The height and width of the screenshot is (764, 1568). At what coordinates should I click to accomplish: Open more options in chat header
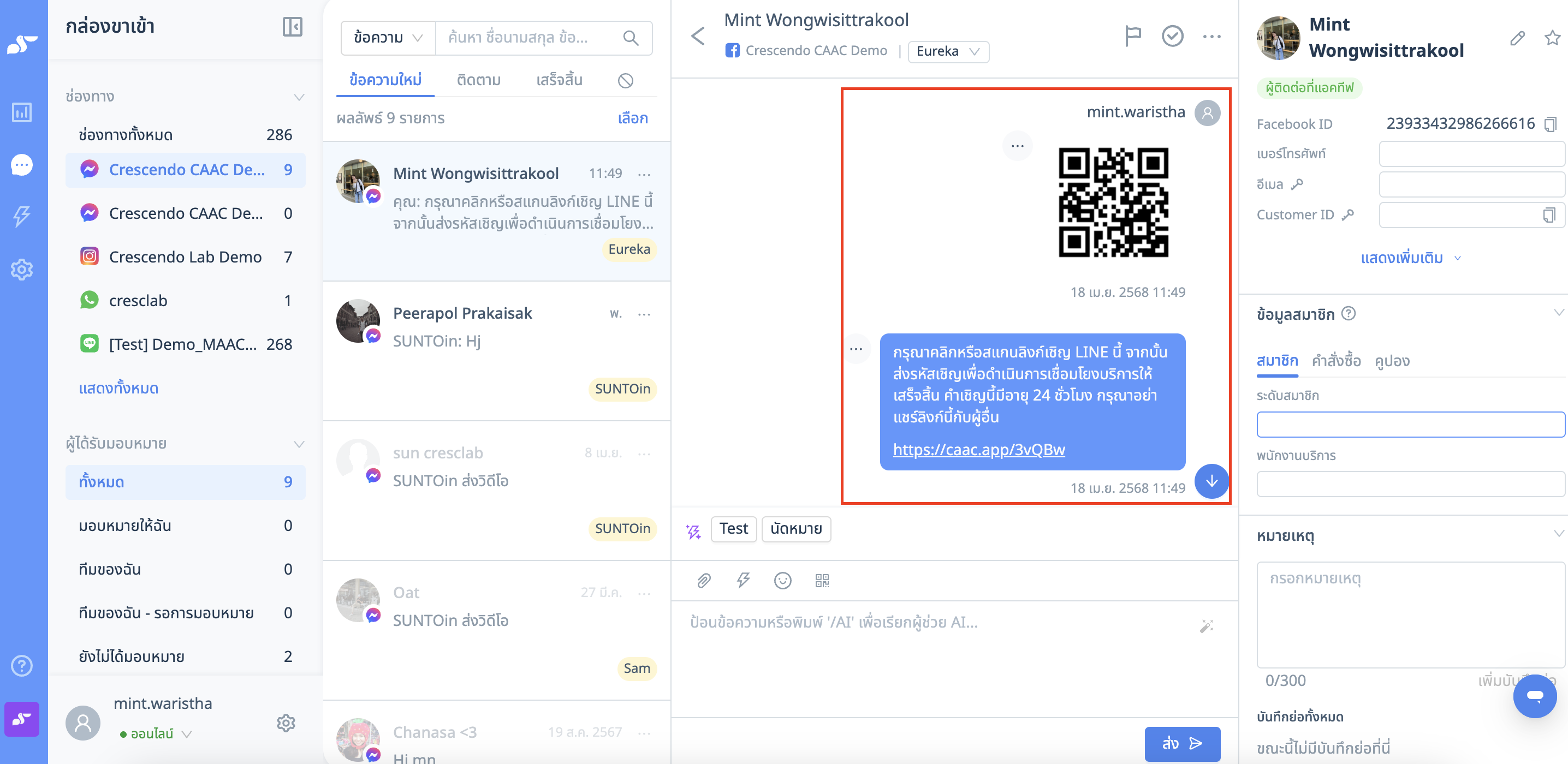click(1211, 37)
